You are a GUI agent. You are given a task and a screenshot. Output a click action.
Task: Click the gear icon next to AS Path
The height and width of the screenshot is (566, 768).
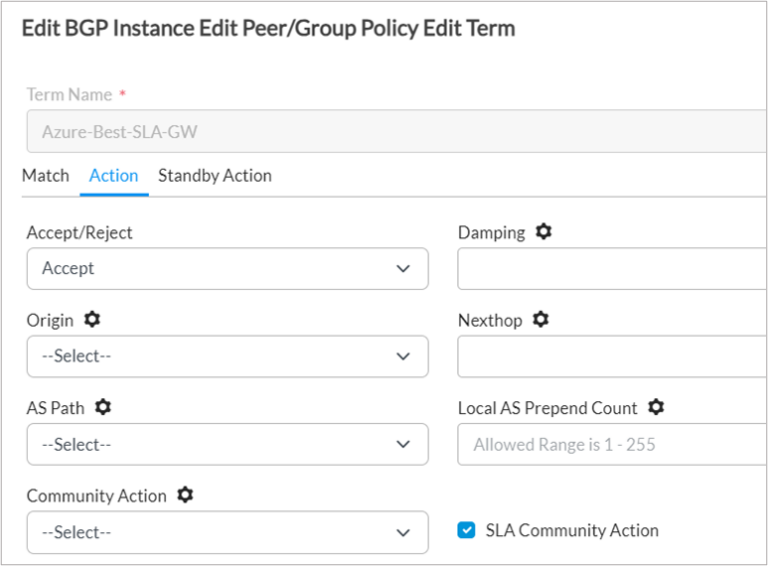[103, 408]
